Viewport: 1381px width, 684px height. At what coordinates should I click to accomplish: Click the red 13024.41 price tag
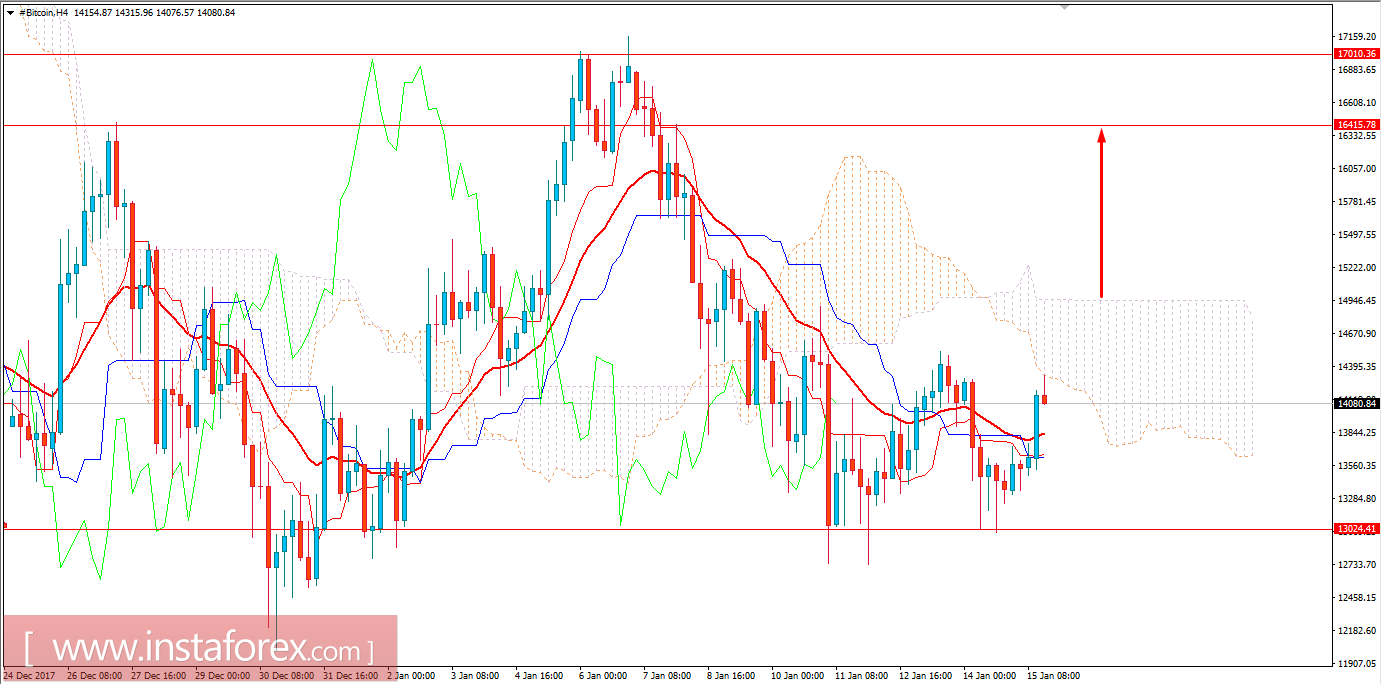[x=1357, y=529]
